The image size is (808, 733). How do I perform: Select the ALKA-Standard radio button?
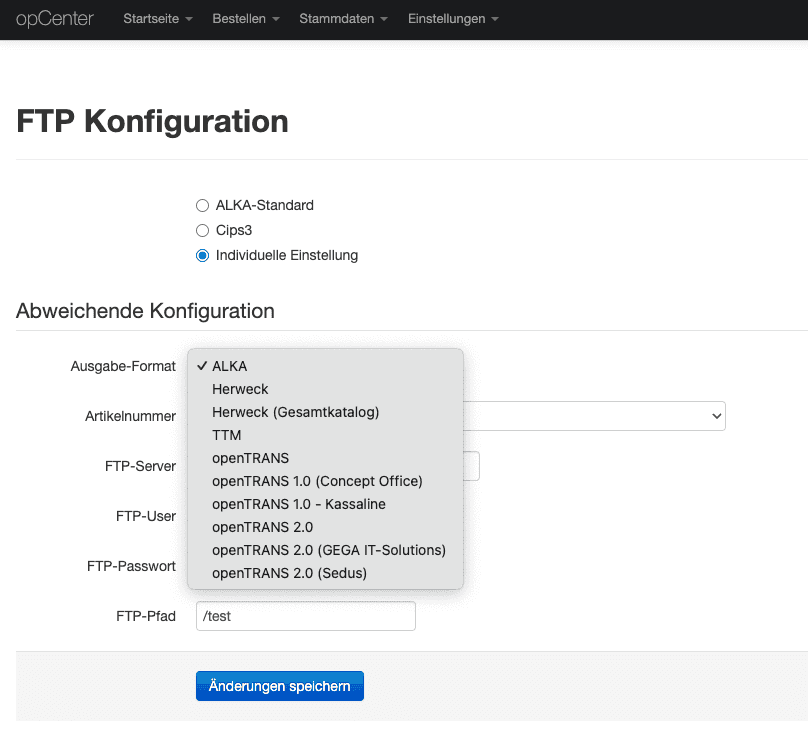pyautogui.click(x=203, y=206)
